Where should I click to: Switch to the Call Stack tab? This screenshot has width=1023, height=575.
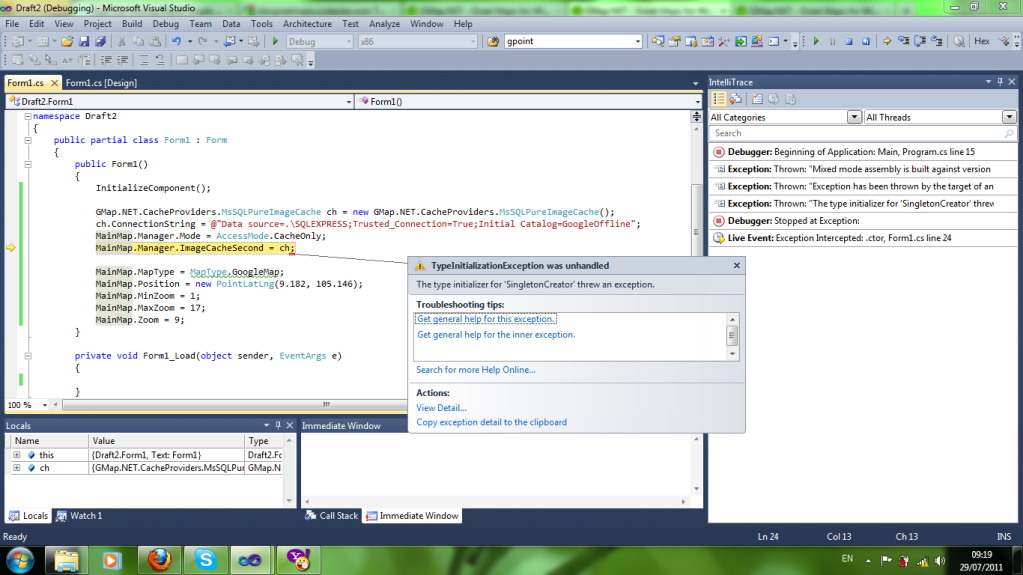click(331, 516)
